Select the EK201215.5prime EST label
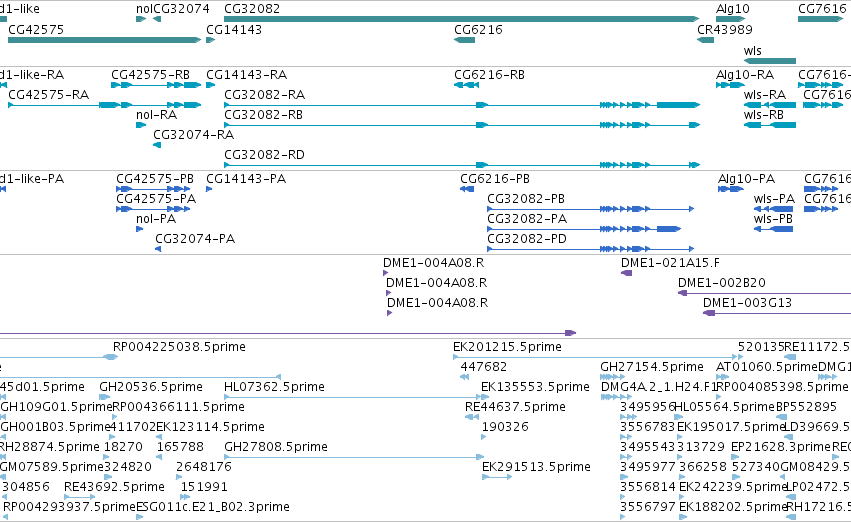The width and height of the screenshot is (851, 522). (507, 347)
